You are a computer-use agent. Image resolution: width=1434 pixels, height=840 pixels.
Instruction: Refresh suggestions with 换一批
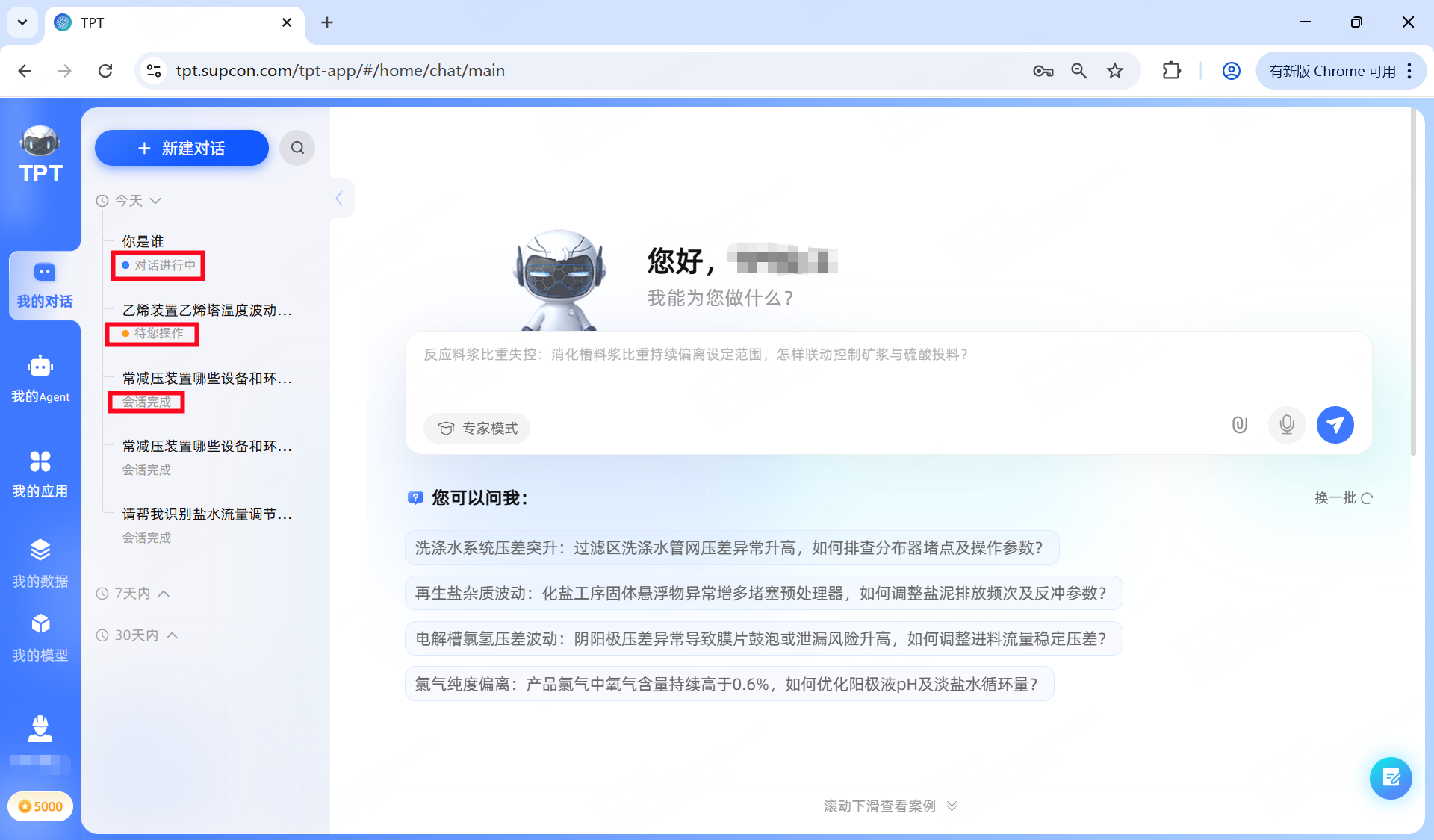[x=1343, y=497]
